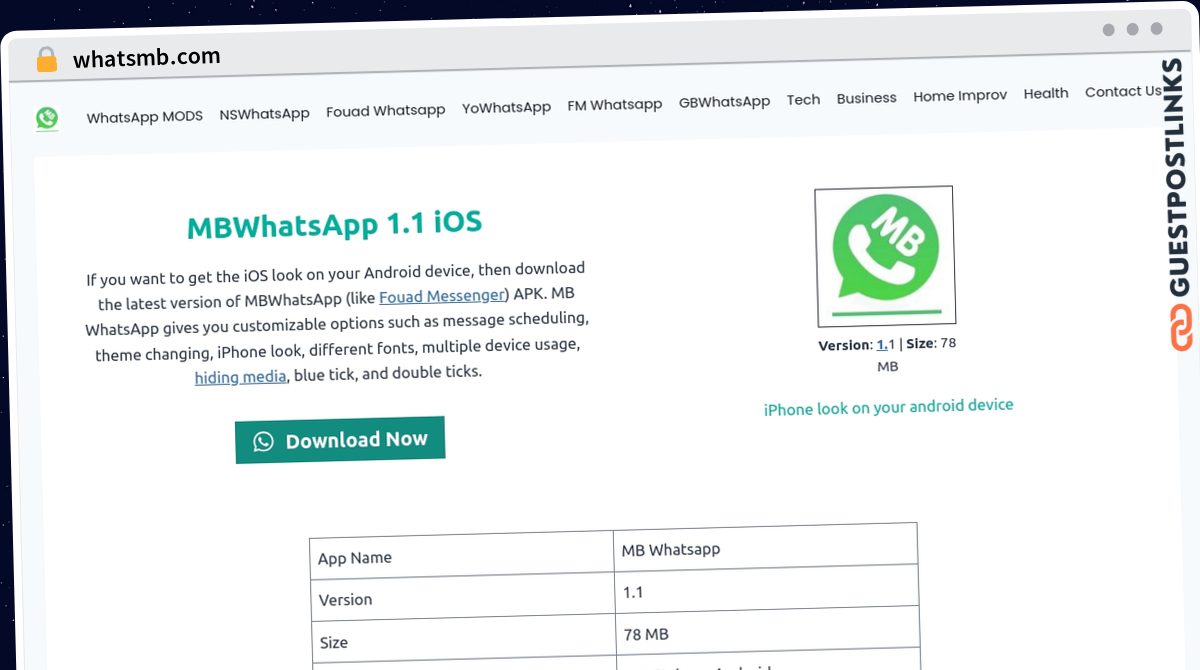Go to Fouad Whatsapp page
This screenshot has height=670, width=1200.
pyautogui.click(x=386, y=110)
